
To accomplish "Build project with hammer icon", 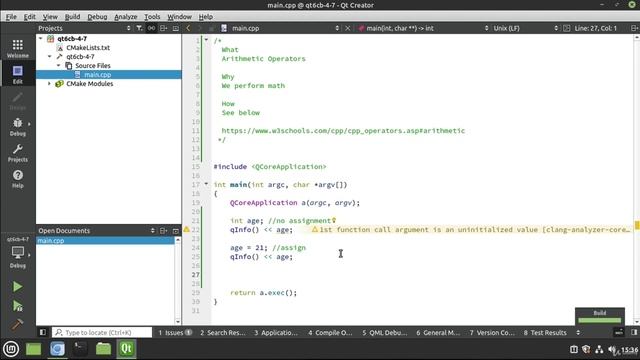I will (x=18, y=324).
